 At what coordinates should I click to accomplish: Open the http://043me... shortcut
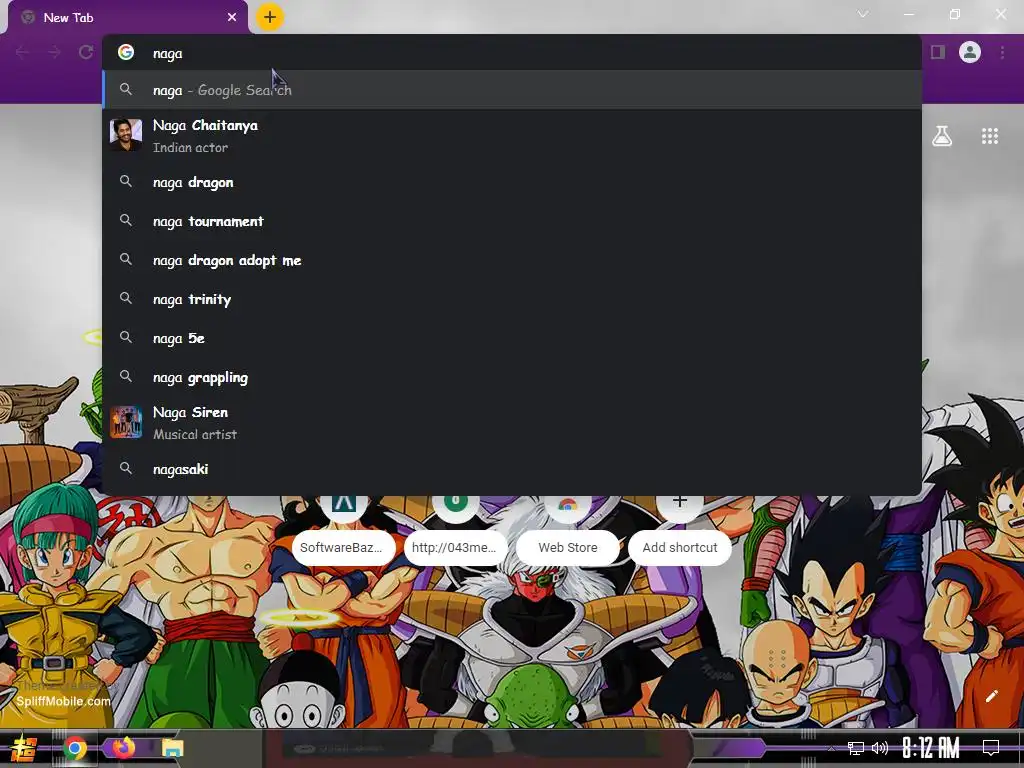tap(455, 531)
